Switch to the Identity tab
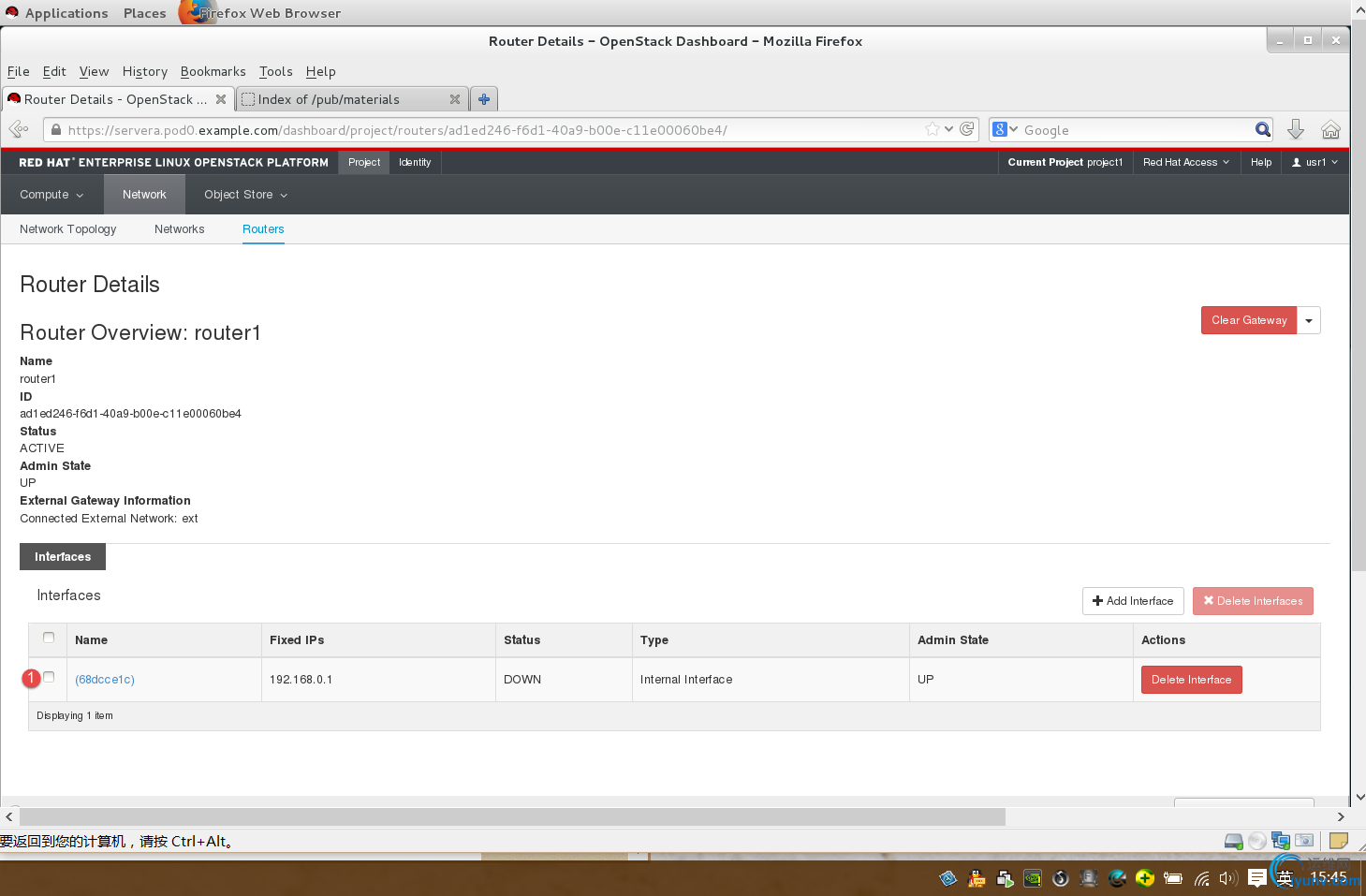Viewport: 1366px width, 896px height. click(415, 162)
